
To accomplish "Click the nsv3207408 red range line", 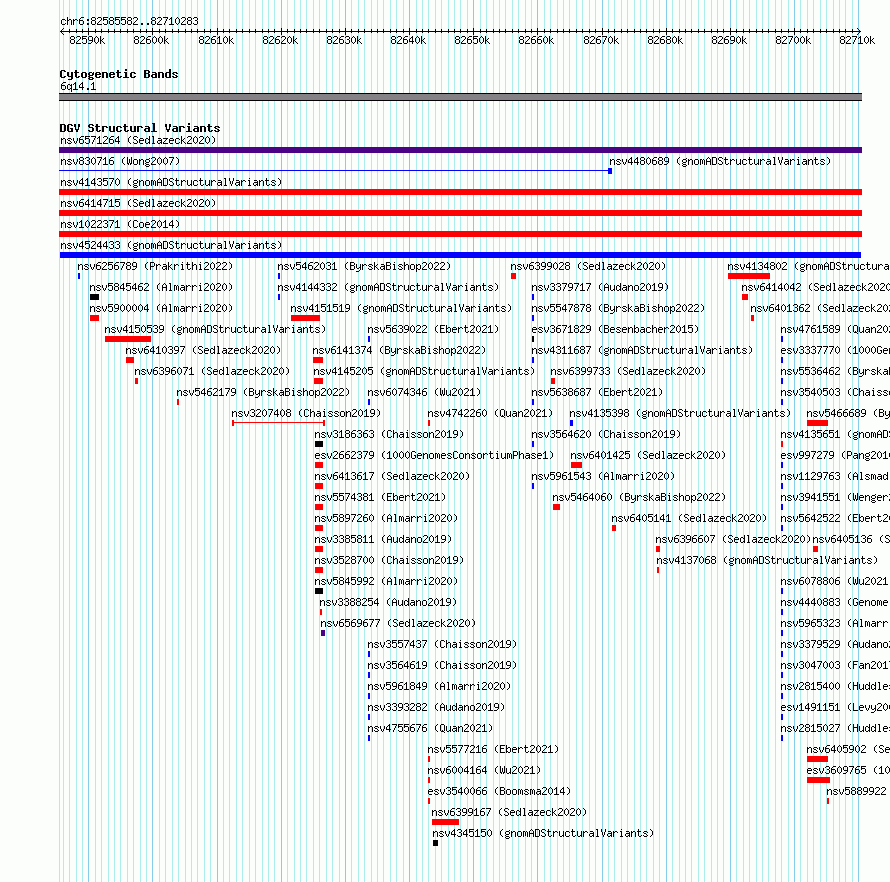I will point(278,423).
